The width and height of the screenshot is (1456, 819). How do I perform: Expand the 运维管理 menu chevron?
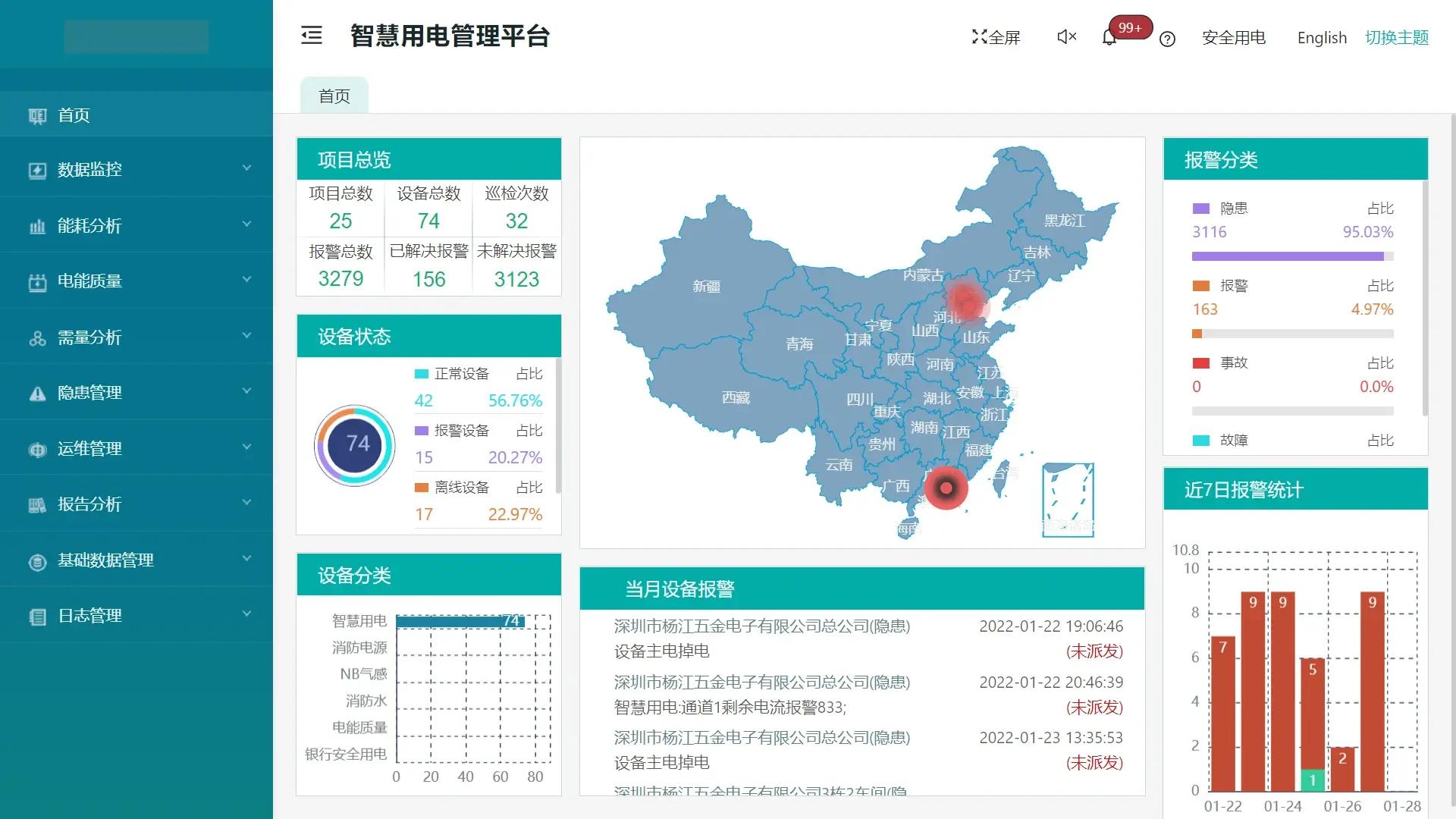point(246,447)
